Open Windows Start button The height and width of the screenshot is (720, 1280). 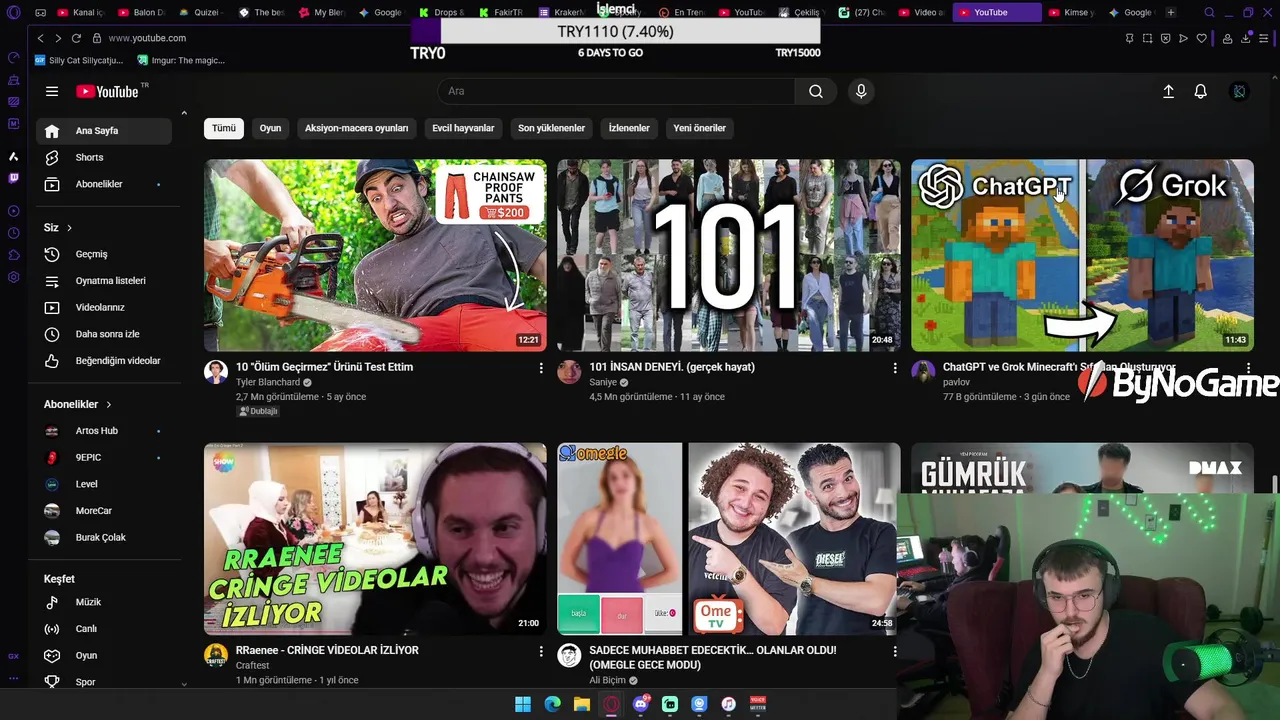click(523, 704)
